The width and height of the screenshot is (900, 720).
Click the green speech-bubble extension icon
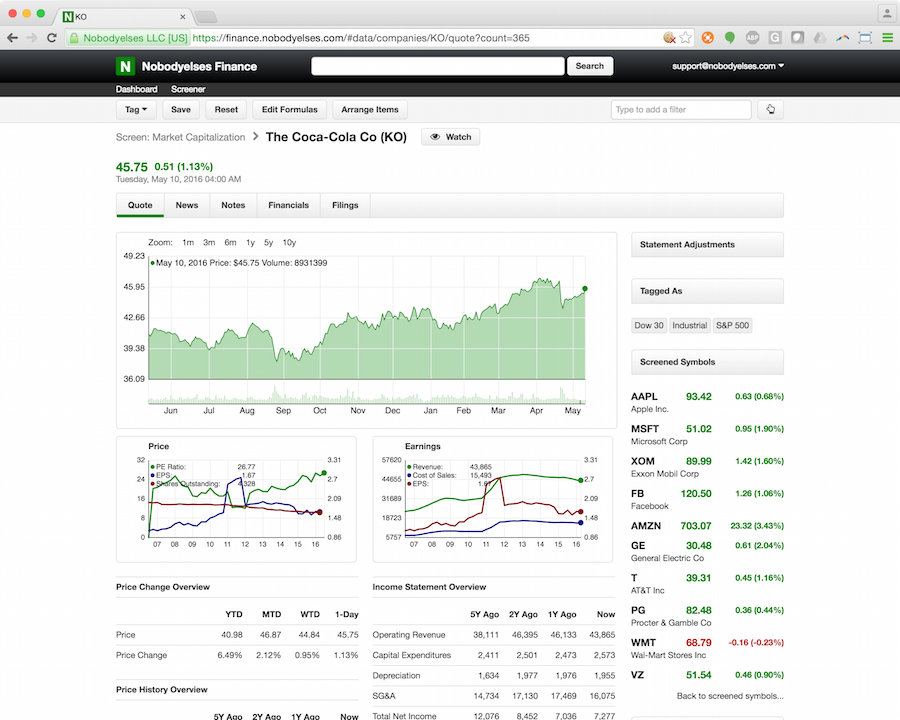coord(730,37)
